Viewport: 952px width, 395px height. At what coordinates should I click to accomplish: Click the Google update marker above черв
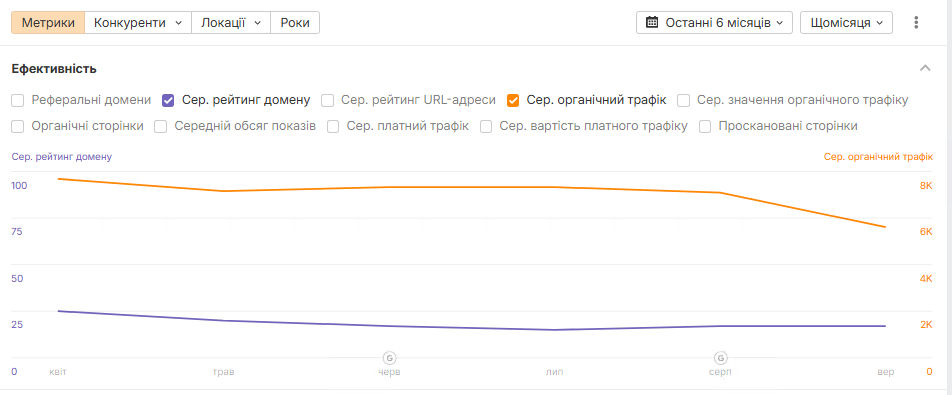(389, 357)
